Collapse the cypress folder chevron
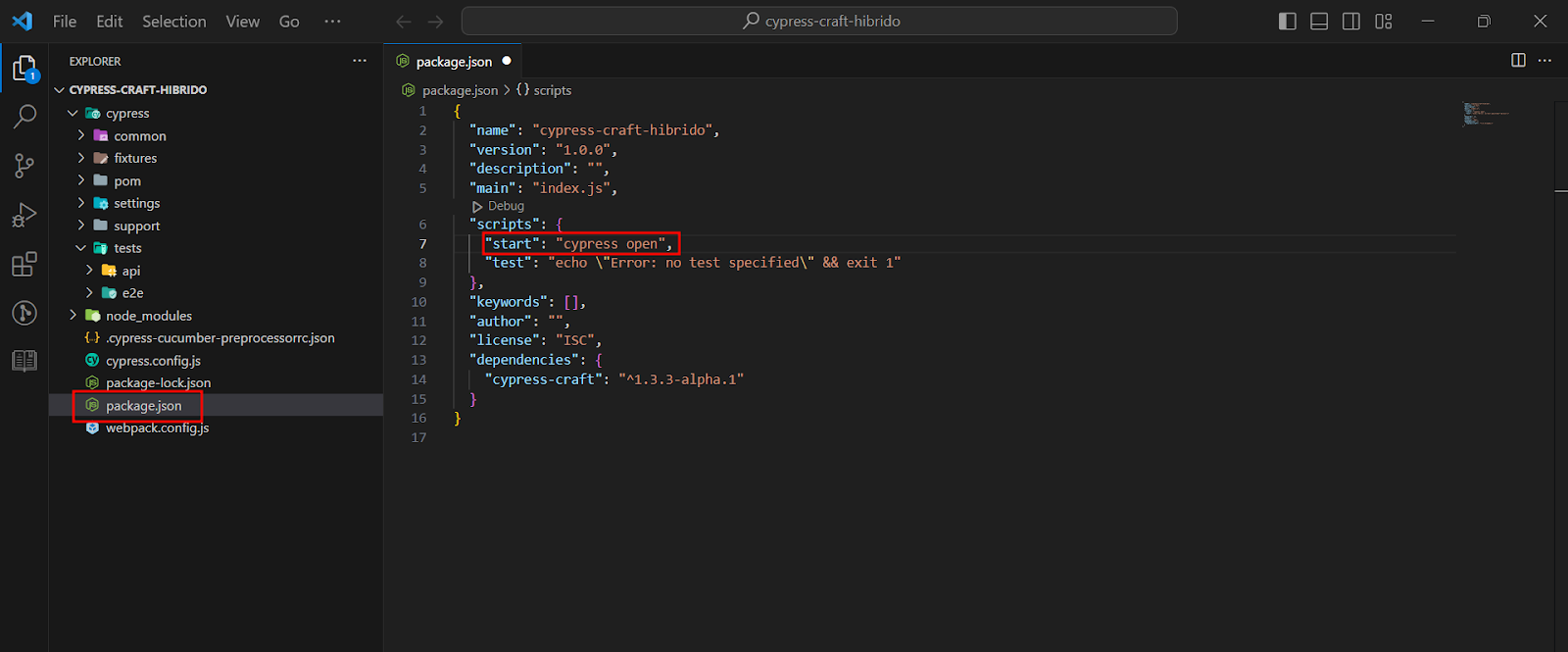The height and width of the screenshot is (652, 1568). (x=73, y=113)
